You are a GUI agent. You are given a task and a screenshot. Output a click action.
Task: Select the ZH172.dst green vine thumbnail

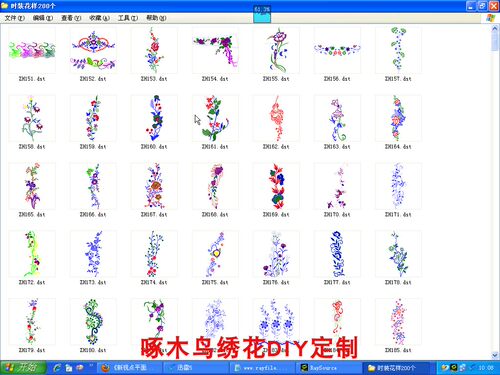[x=32, y=254]
